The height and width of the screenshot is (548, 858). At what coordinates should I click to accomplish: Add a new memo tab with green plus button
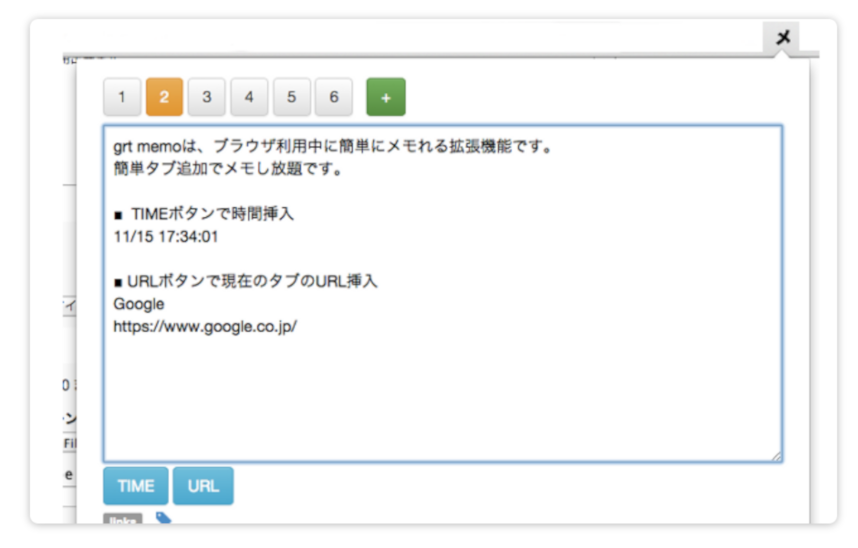tap(386, 97)
